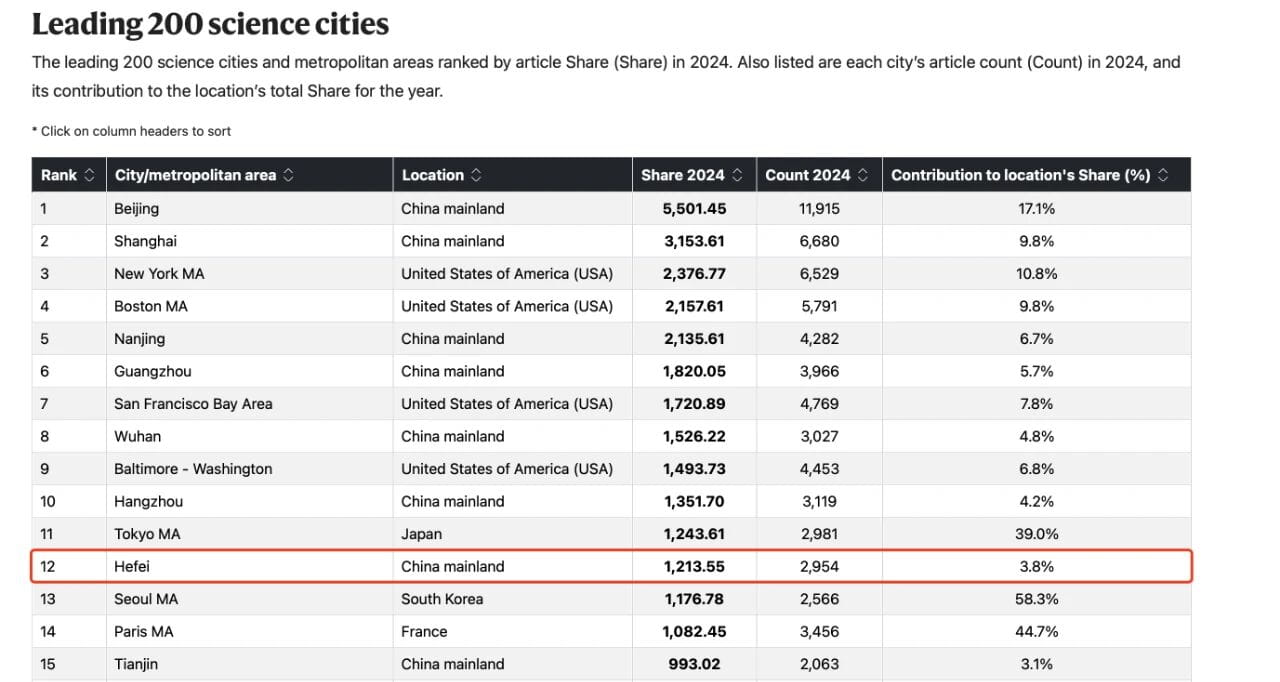Click the sort icon on Contribution to location's Share

[1162, 174]
